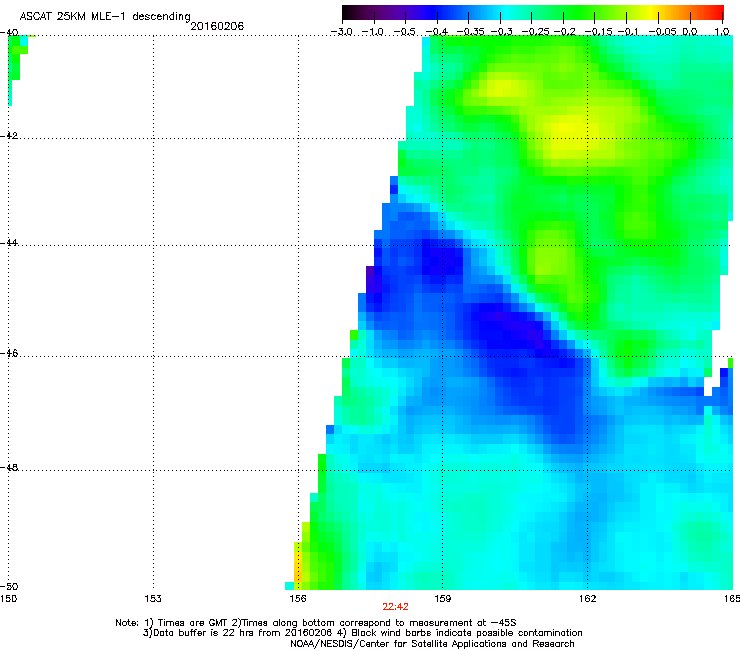The height and width of the screenshot is (650, 740).
Task: Click latitude axis label -50
Action: point(9,586)
